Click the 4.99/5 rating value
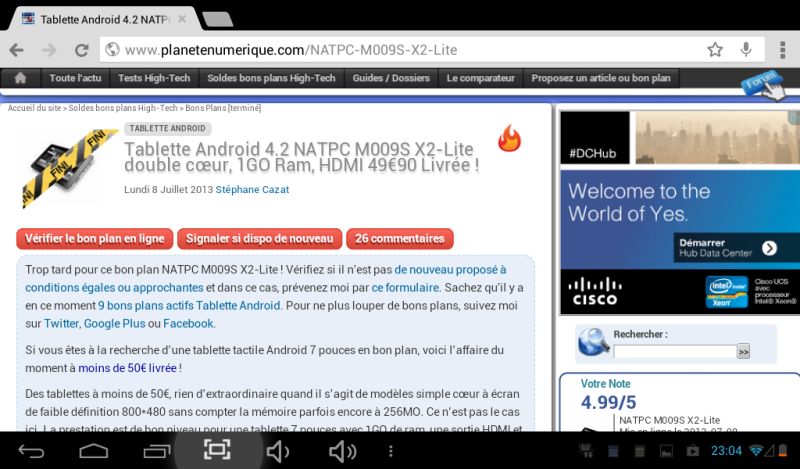 (x=609, y=402)
